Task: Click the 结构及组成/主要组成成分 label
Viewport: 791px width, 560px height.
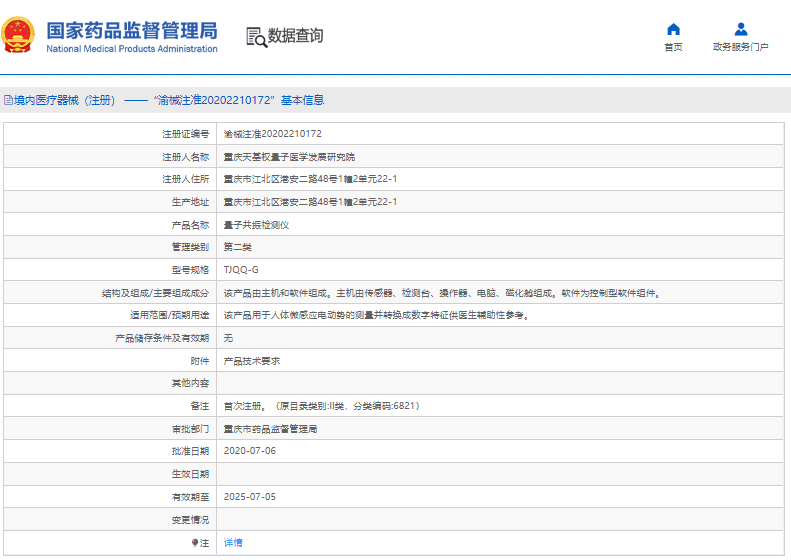Action: 155,293
